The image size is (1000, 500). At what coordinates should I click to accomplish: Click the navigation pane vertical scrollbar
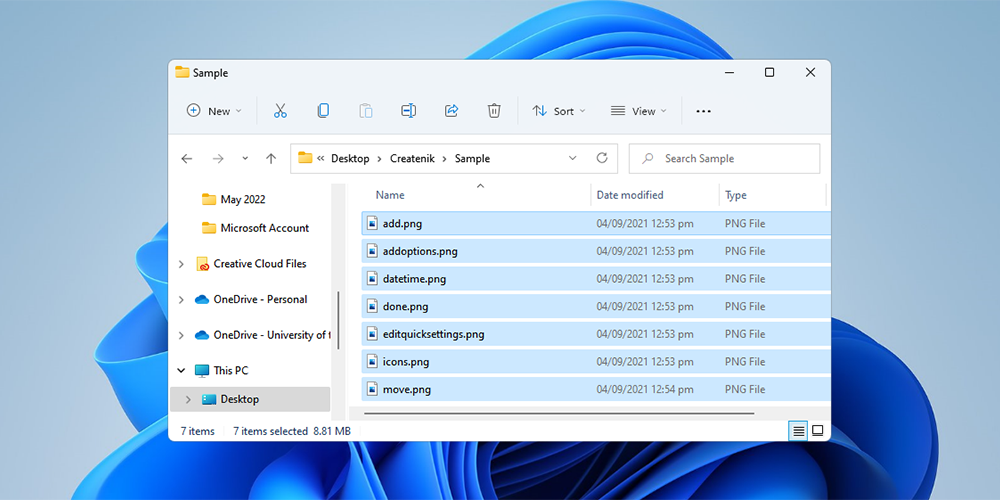point(338,320)
